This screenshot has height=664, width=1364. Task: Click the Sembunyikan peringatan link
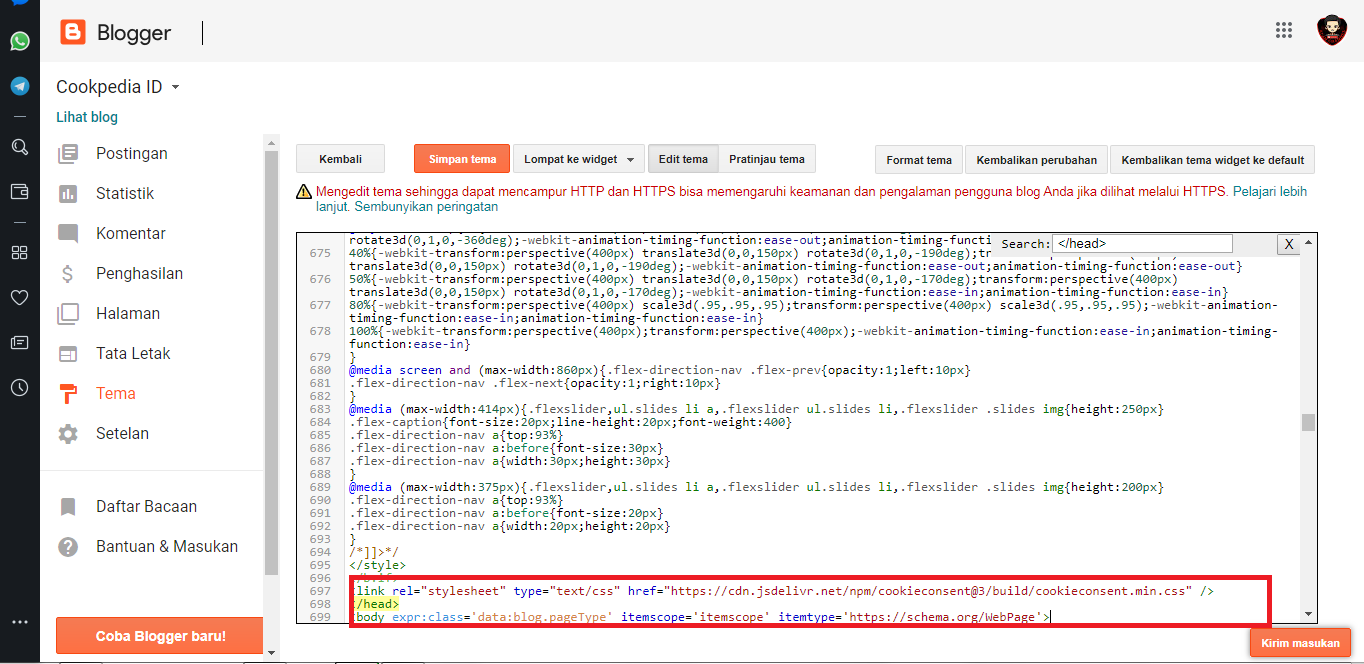[425, 207]
